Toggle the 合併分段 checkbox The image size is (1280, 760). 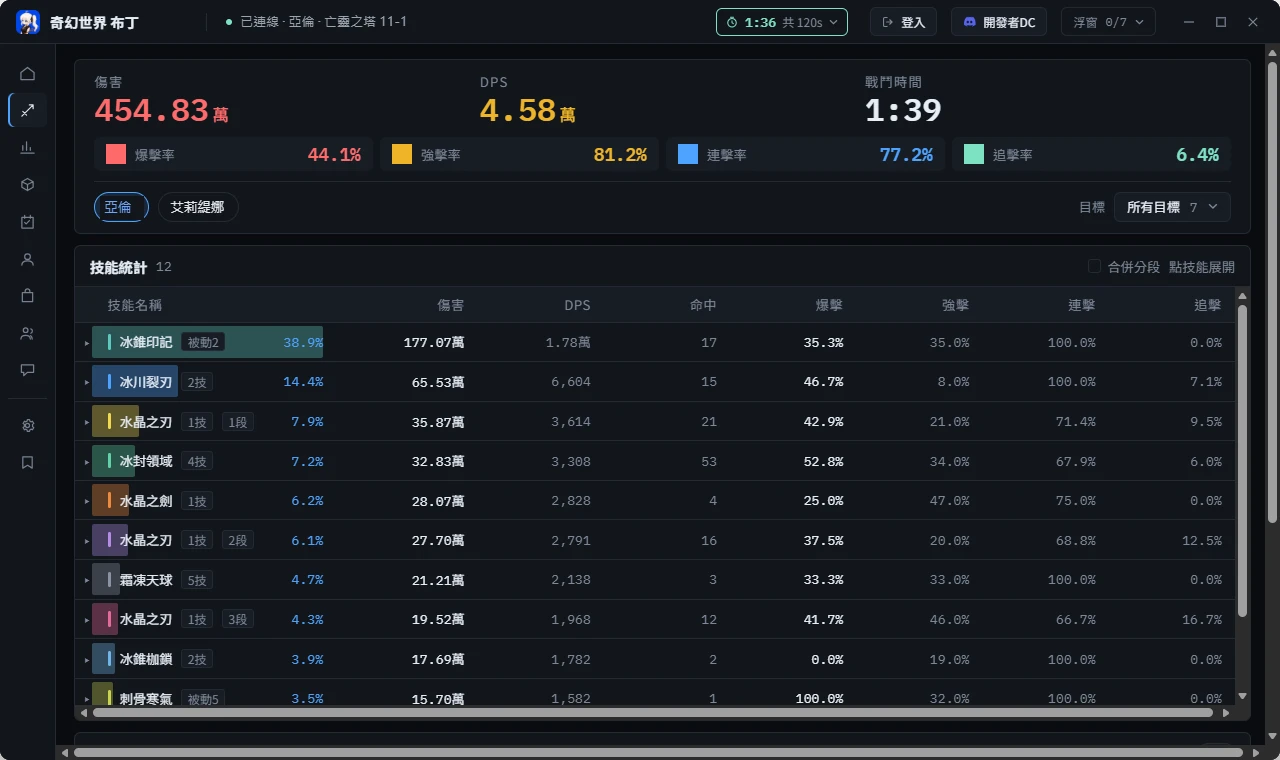pos(1094,267)
